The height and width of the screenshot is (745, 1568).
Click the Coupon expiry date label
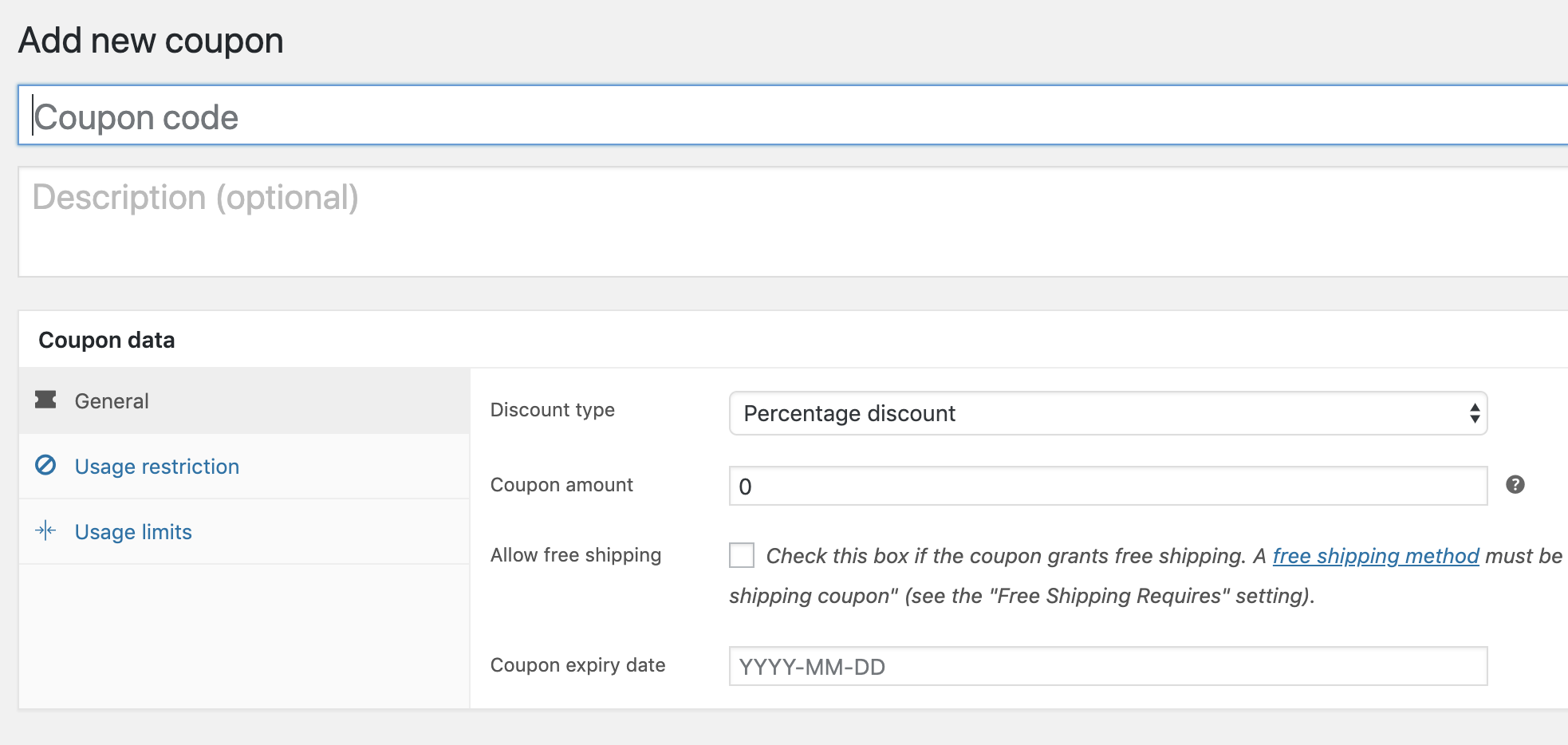point(577,665)
